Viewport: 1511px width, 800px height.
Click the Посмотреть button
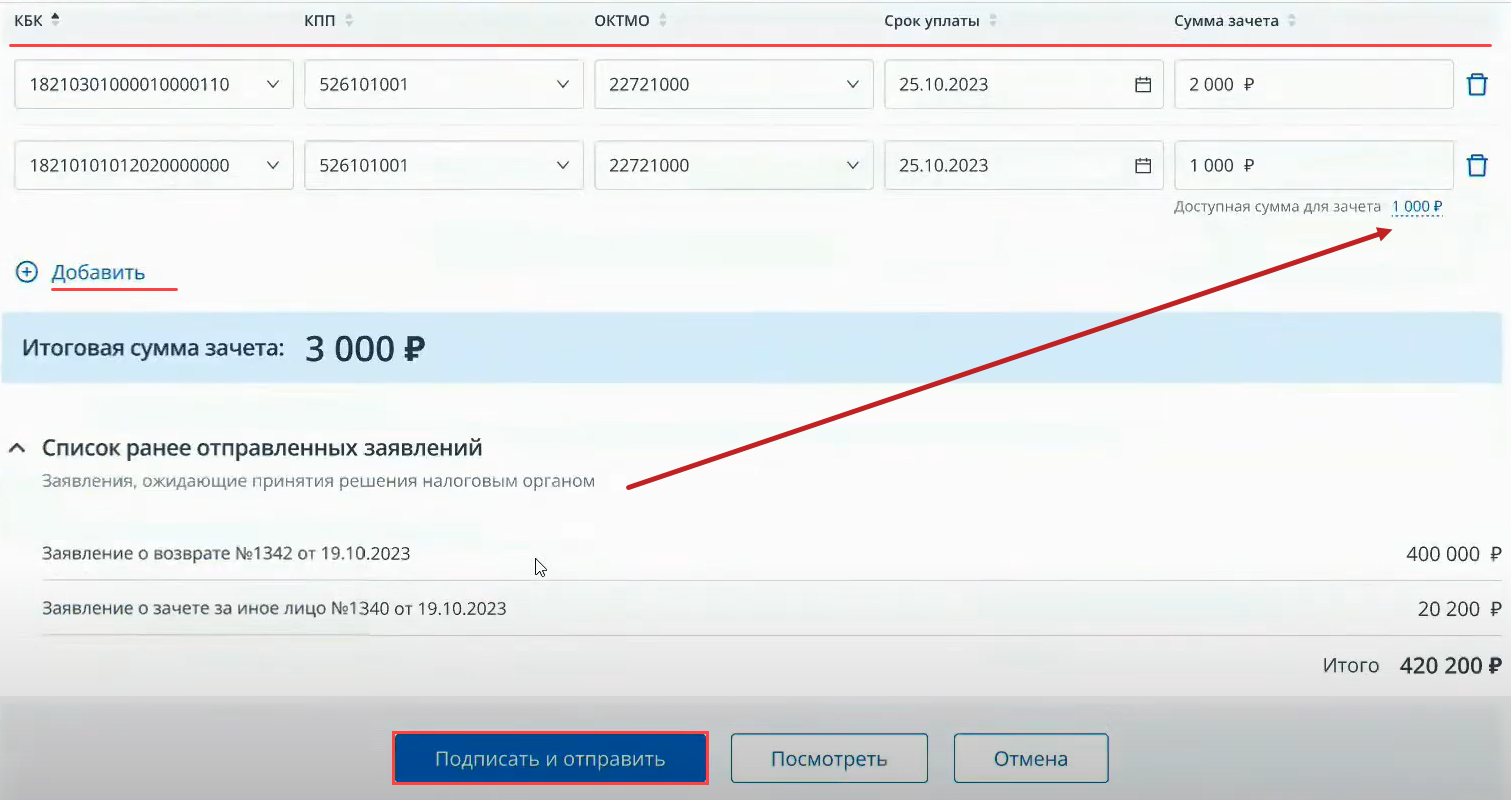click(829, 759)
